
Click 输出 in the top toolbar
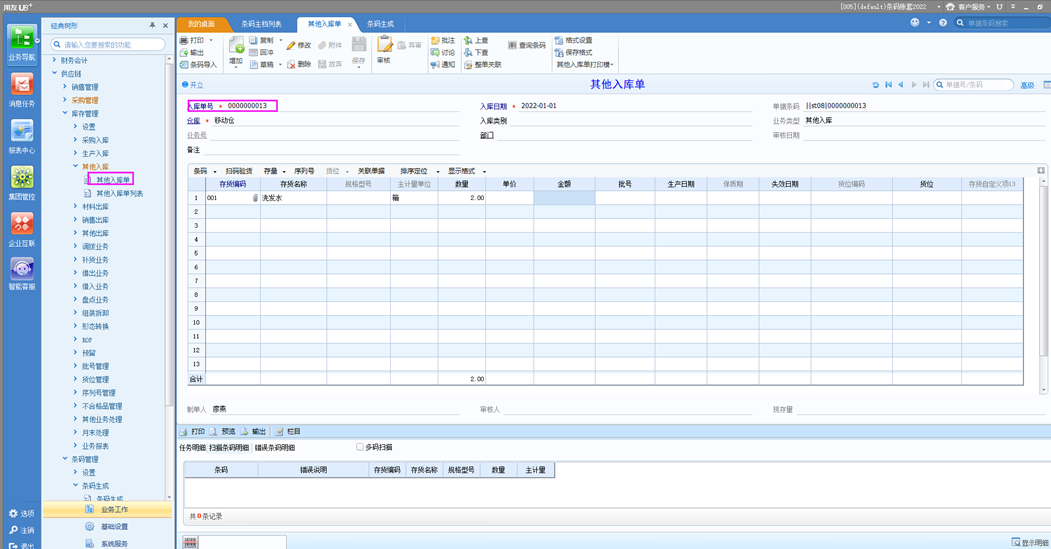pos(192,52)
